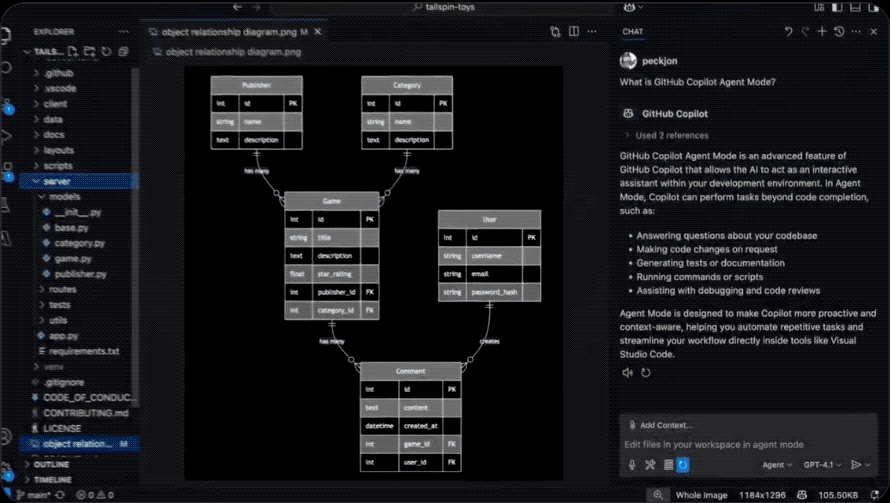
Task: Retry the Copilot response
Action: 645,373
